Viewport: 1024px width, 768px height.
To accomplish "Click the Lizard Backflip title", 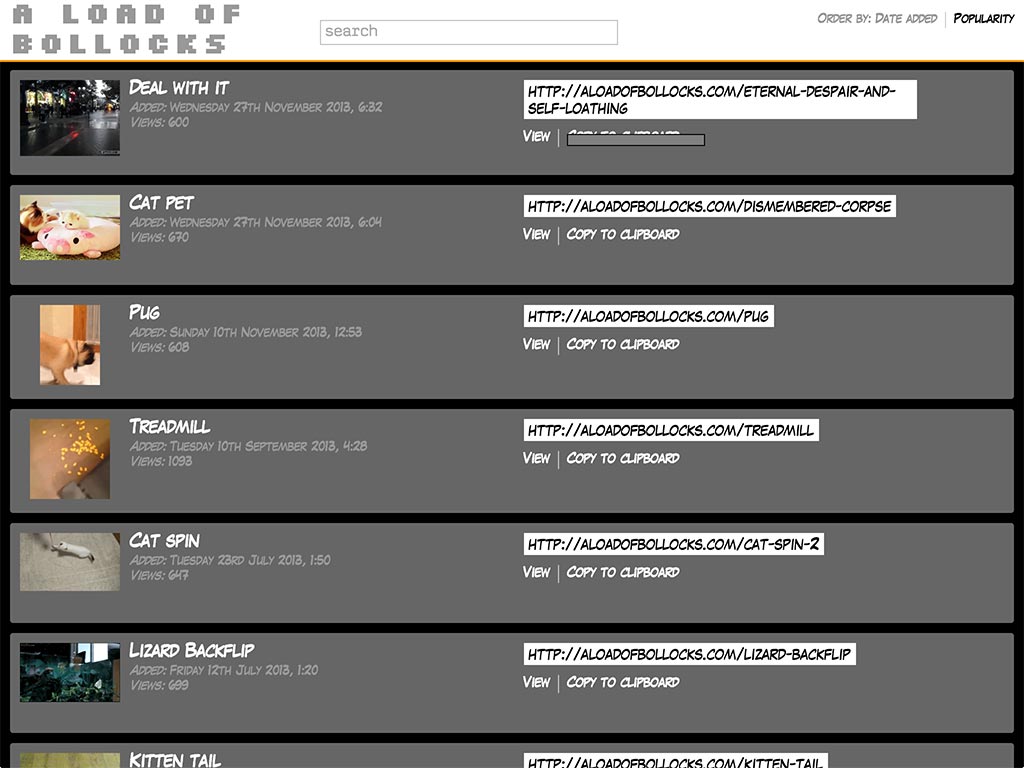I will tap(192, 651).
